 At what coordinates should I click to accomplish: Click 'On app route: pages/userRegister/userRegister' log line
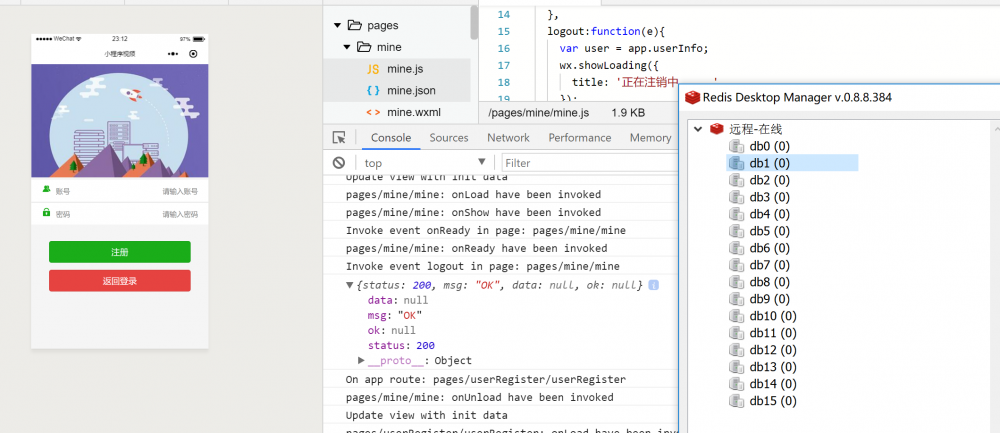(x=486, y=379)
